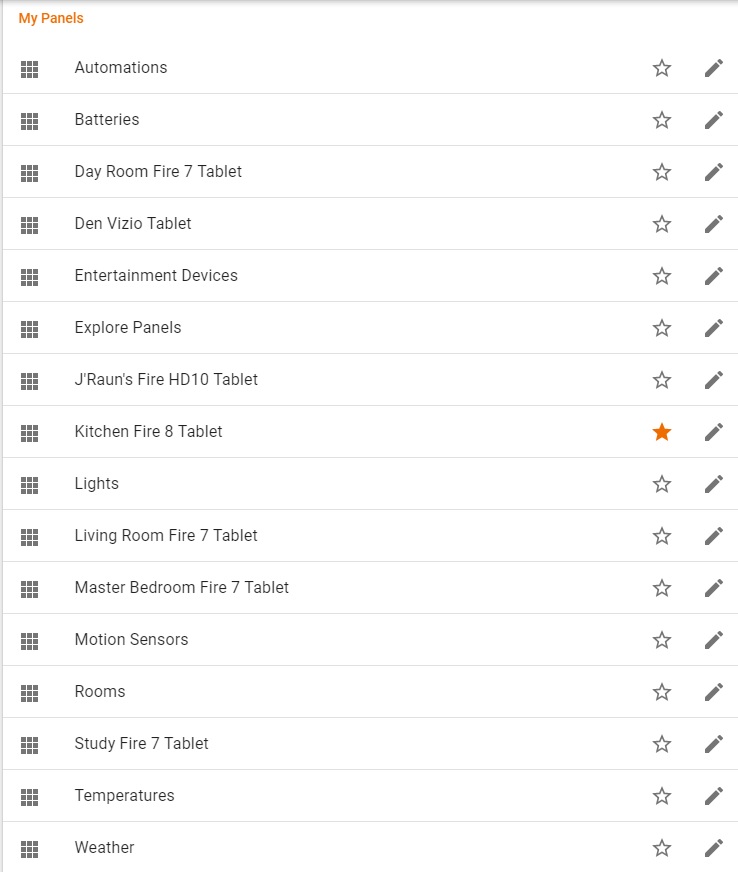
Task: Click the pencil icon on the Lights row
Action: tap(713, 484)
